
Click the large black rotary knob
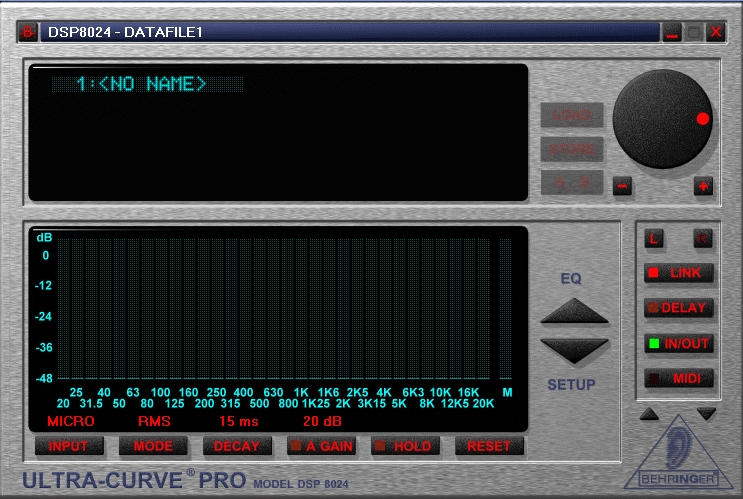point(662,119)
